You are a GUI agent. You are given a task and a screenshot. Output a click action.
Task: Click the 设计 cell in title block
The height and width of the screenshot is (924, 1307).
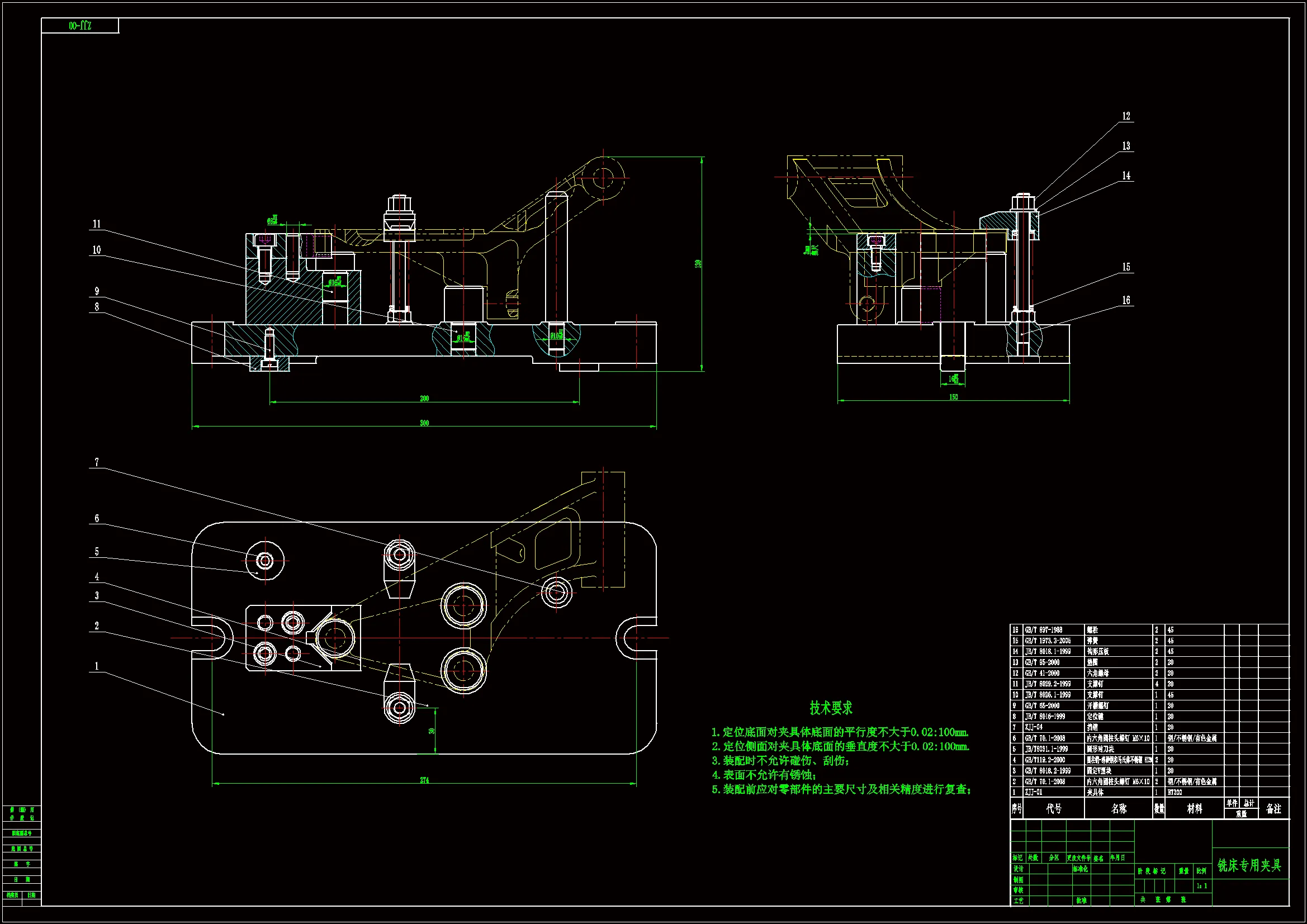(x=1019, y=869)
